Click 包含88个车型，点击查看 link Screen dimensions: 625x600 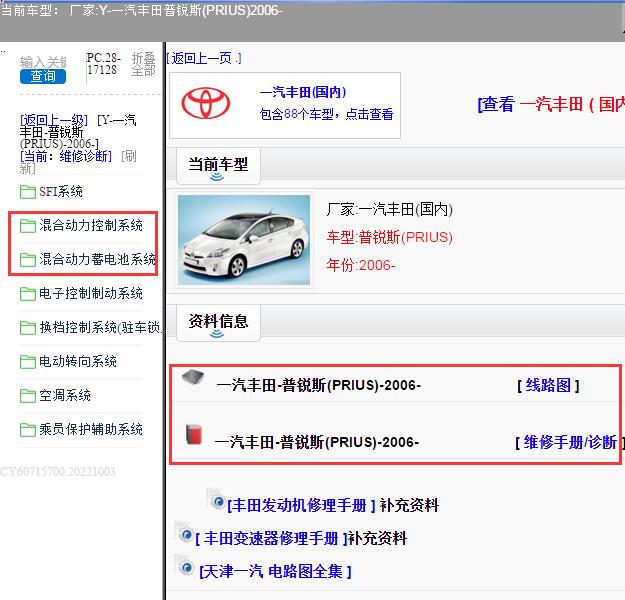click(x=326, y=114)
